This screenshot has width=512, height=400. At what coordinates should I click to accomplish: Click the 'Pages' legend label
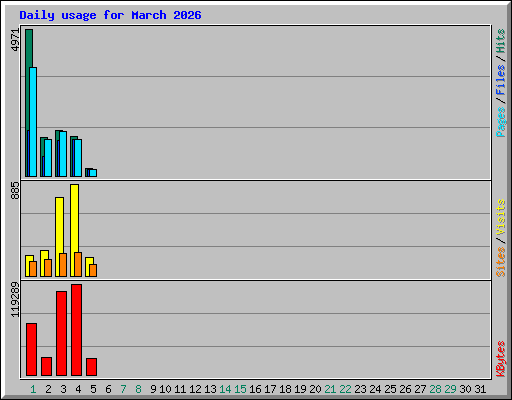501,122
